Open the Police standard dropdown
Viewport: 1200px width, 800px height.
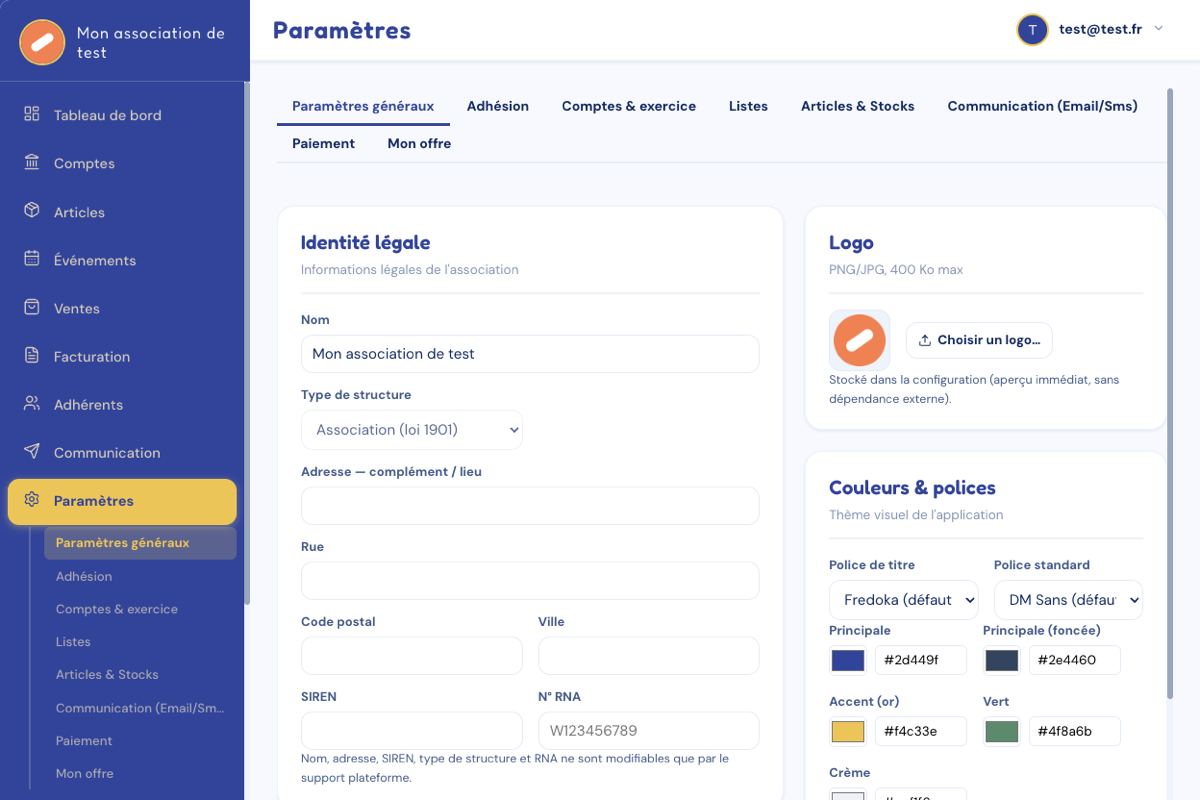point(1068,600)
